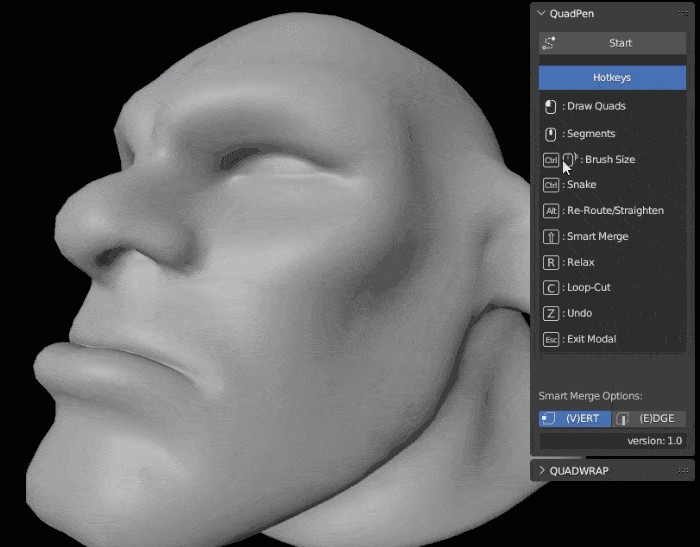This screenshot has height=547, width=700.
Task: Click the version: 1.0 text
Action: pyautogui.click(x=654, y=441)
